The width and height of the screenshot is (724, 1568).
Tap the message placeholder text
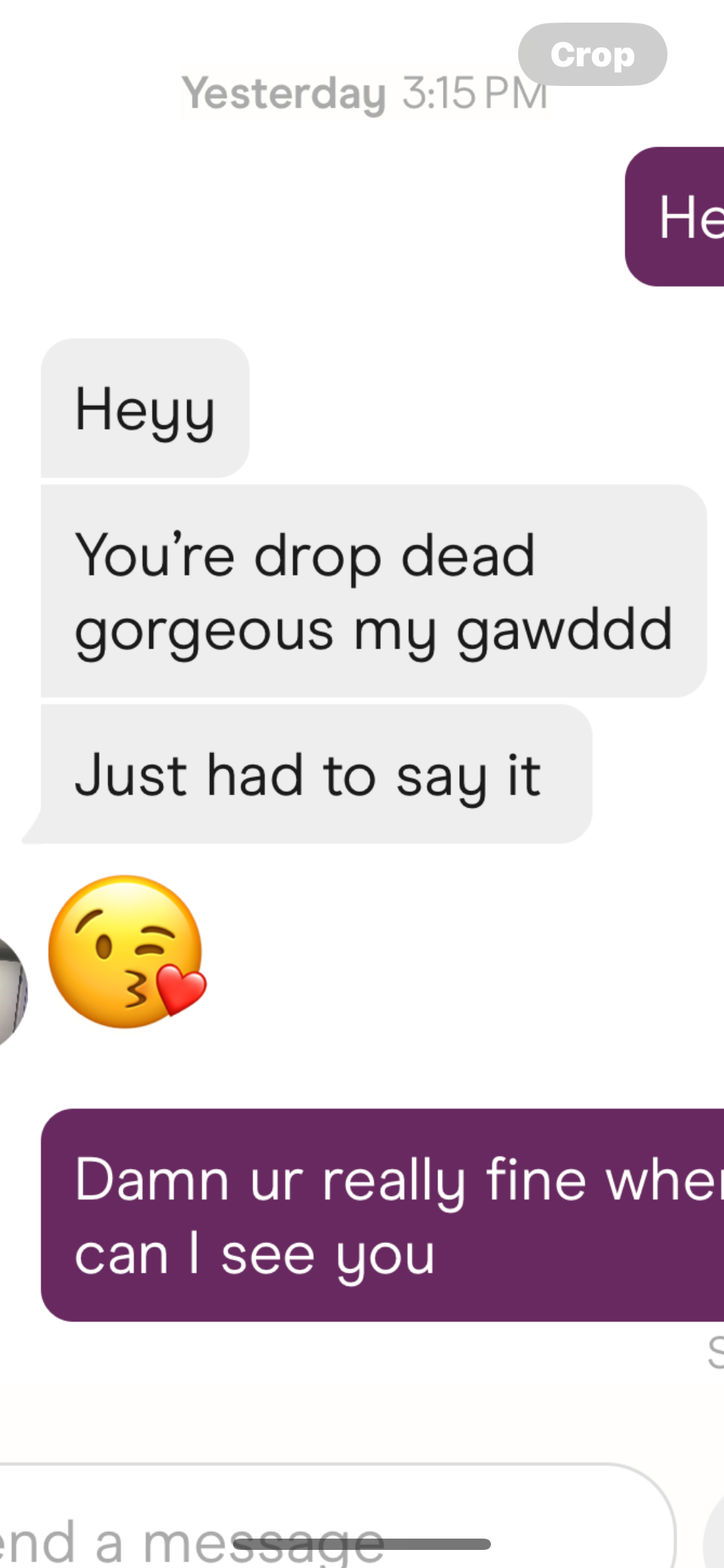click(192, 1542)
